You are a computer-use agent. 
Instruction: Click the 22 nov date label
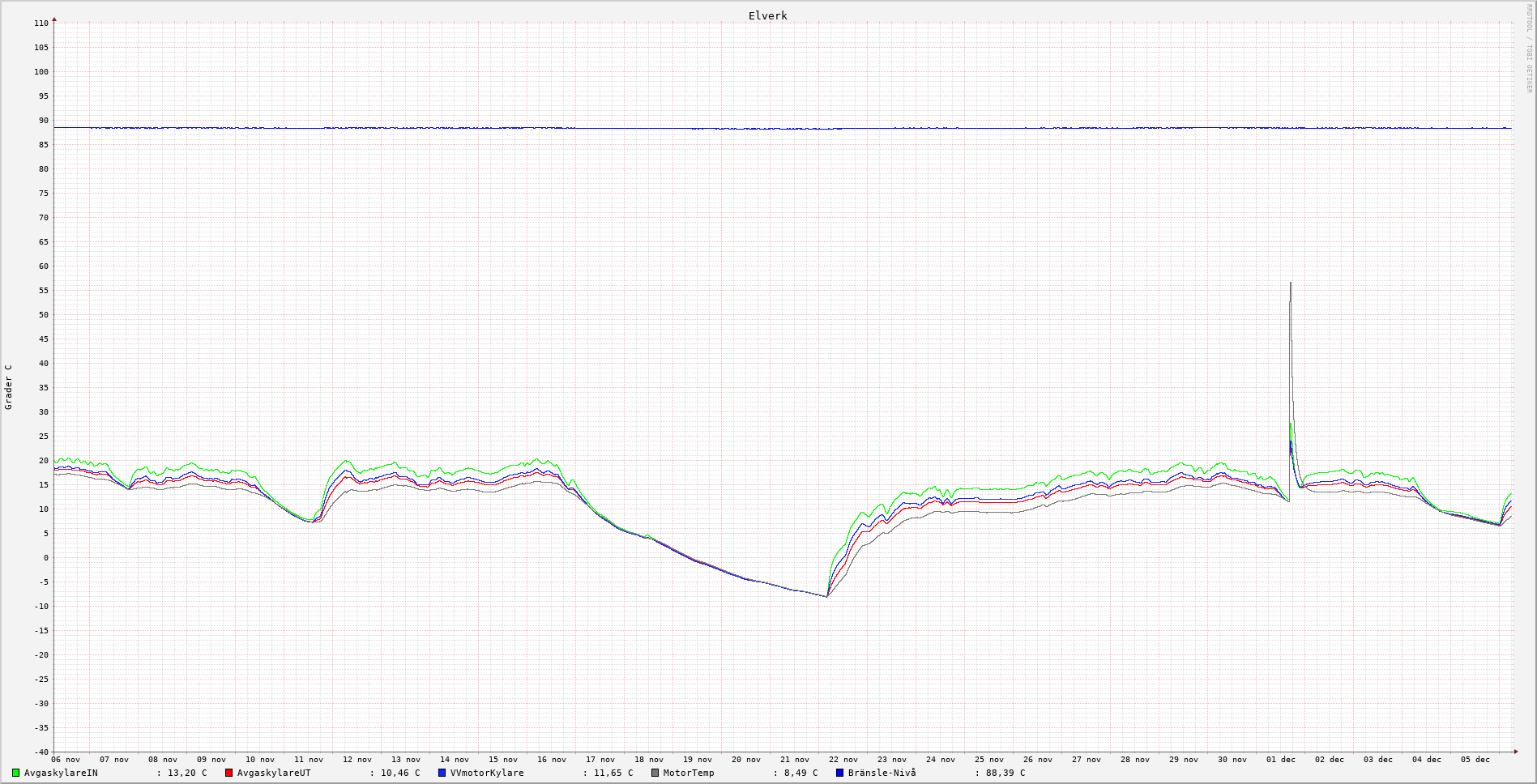(843, 760)
